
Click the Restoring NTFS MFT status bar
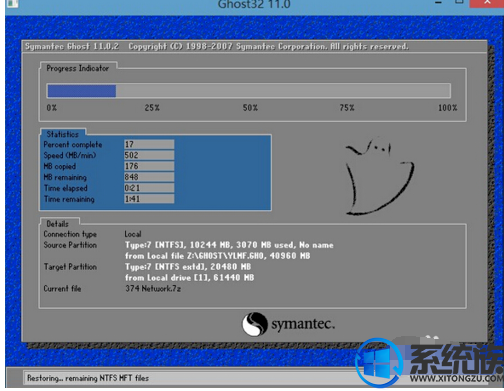(190, 378)
